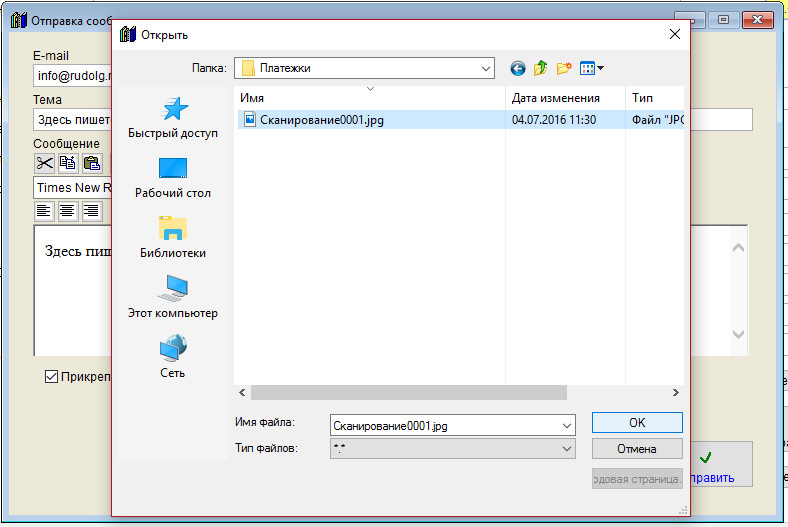Image resolution: width=788 pixels, height=527 pixels.
Task: Sort by Дата изменения column header
Action: pos(565,98)
